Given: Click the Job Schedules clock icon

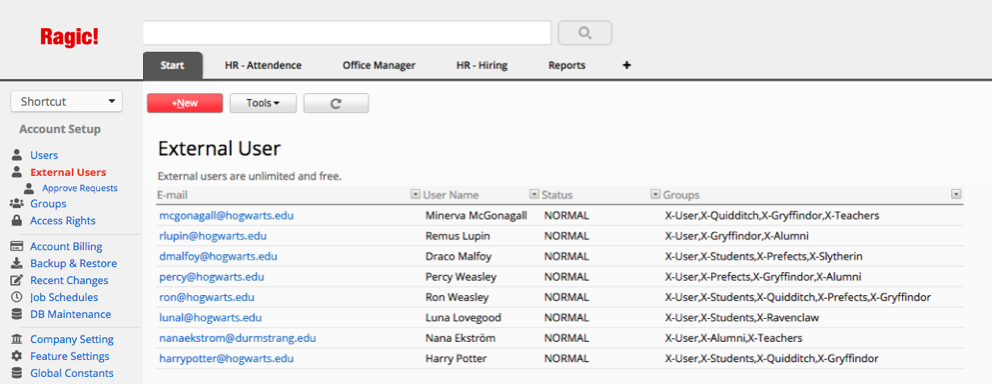Looking at the screenshot, I should pos(17,297).
